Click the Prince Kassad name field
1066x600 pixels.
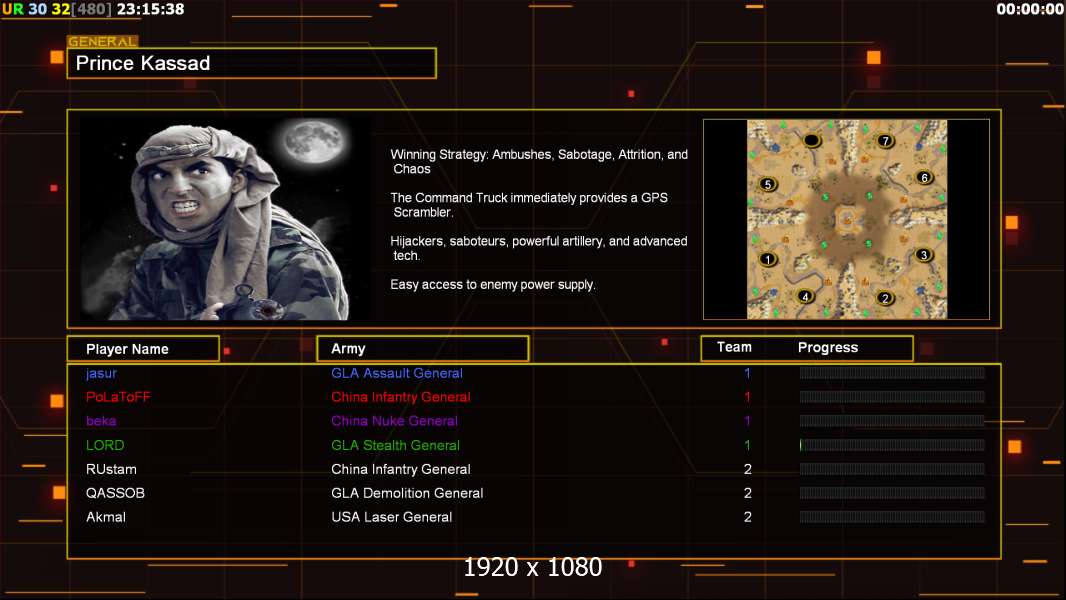click(x=251, y=64)
